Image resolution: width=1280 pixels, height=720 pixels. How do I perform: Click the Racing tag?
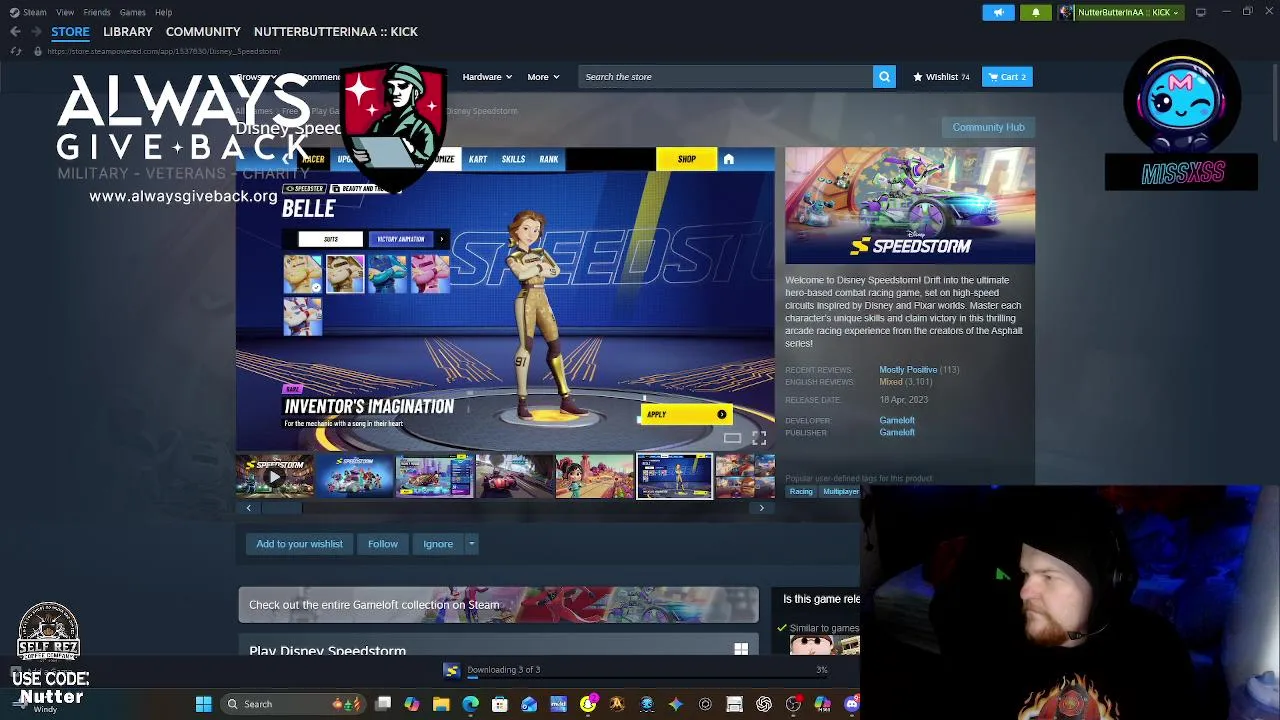801,492
